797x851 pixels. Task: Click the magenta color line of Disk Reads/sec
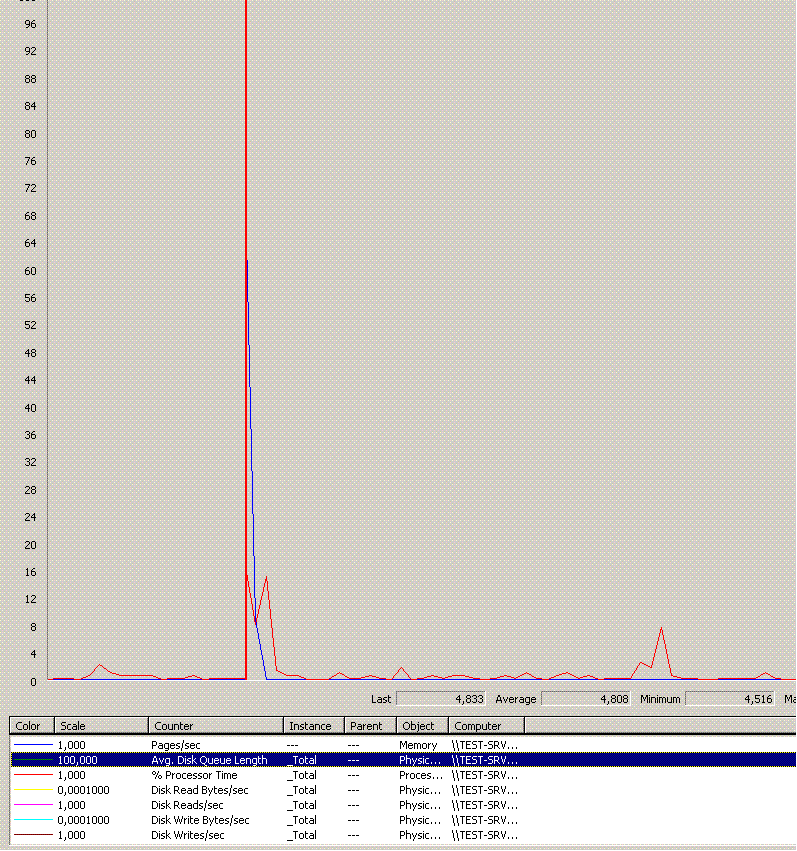32,806
